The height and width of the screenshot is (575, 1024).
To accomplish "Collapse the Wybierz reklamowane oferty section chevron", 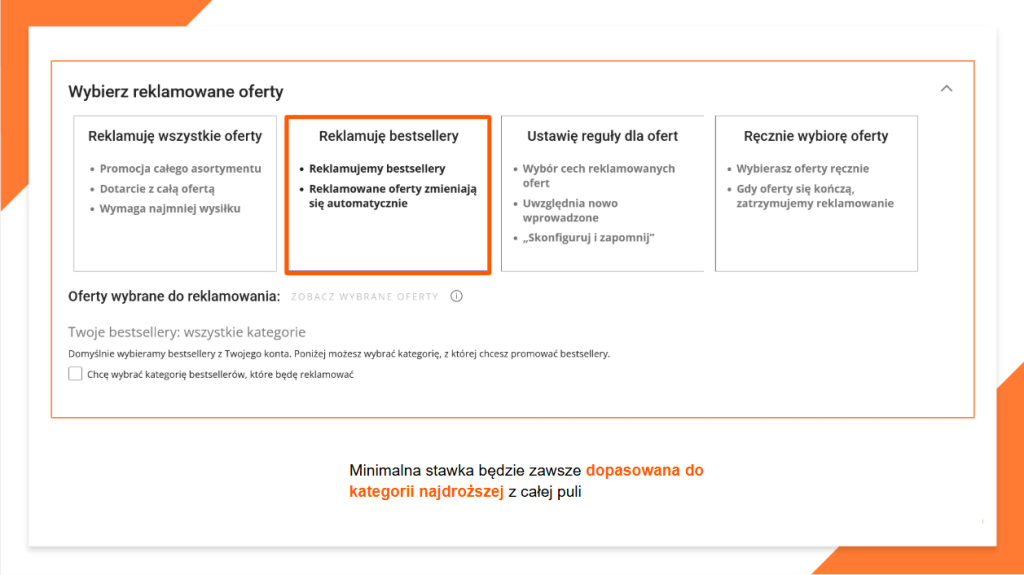I will point(946,88).
